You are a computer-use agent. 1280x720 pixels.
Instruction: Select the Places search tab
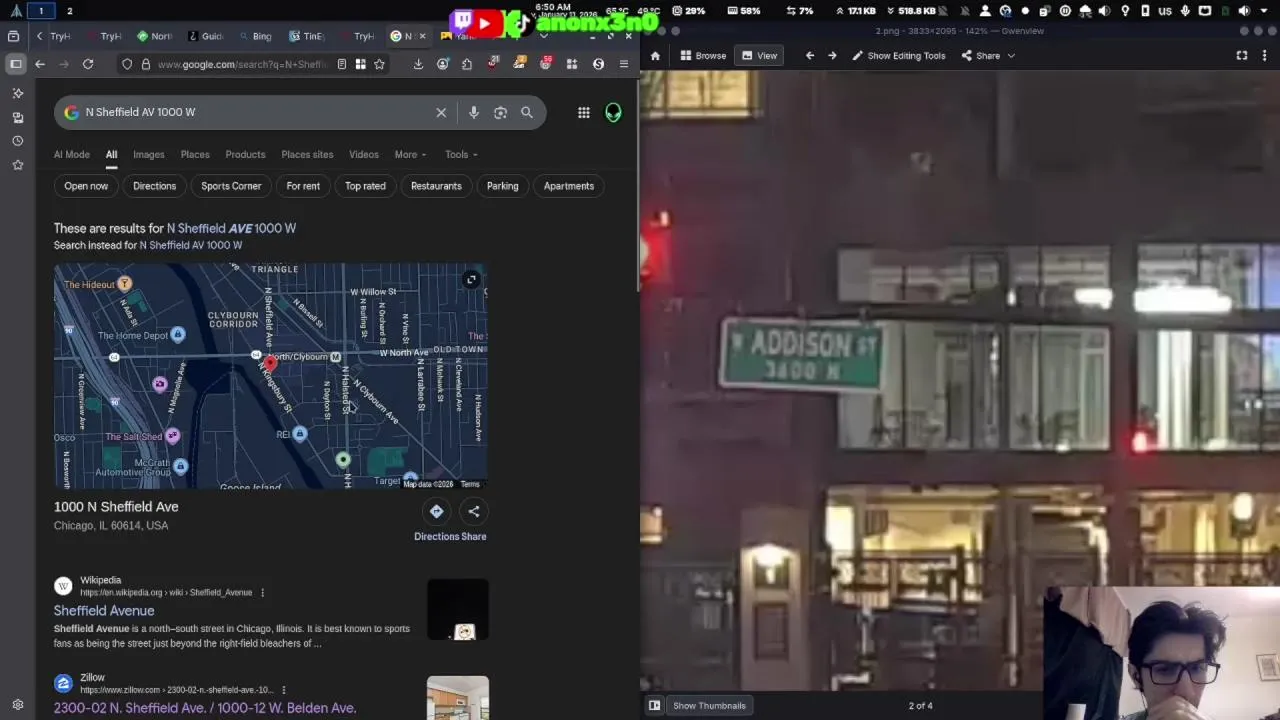[x=195, y=154]
